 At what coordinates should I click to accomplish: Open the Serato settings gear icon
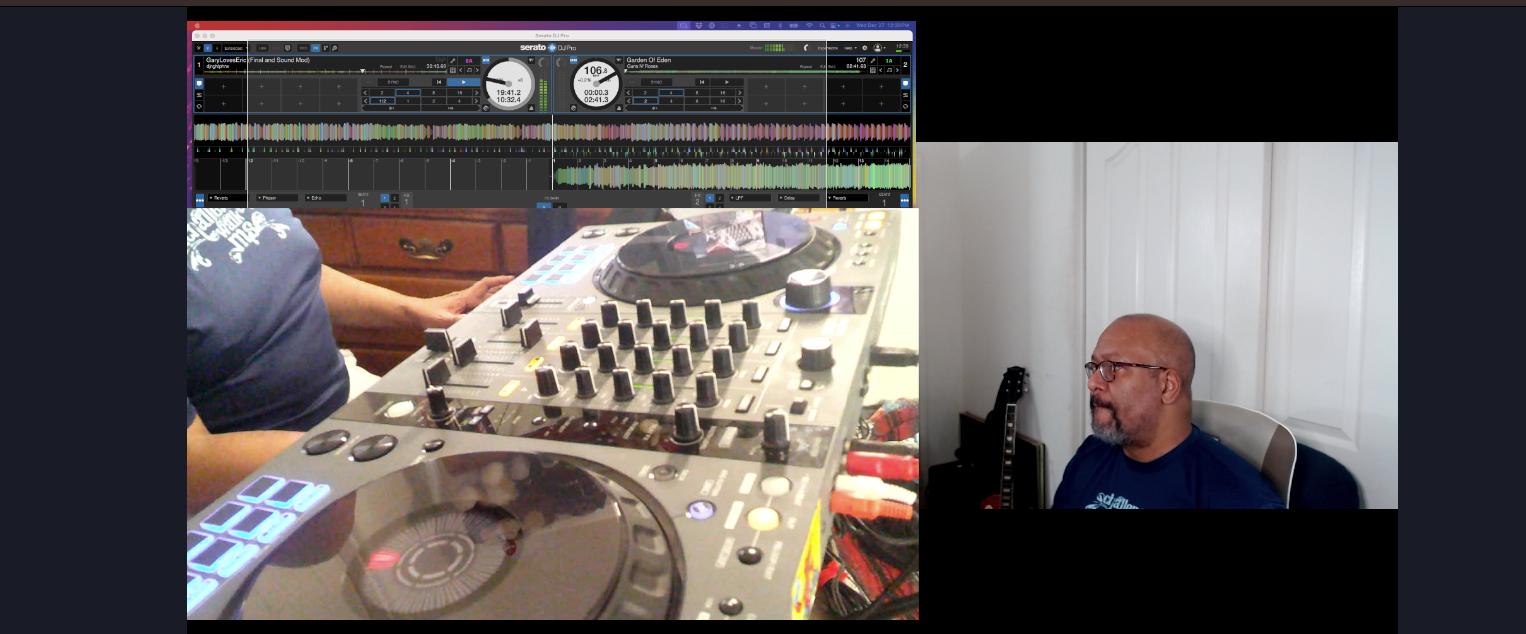tap(865, 48)
